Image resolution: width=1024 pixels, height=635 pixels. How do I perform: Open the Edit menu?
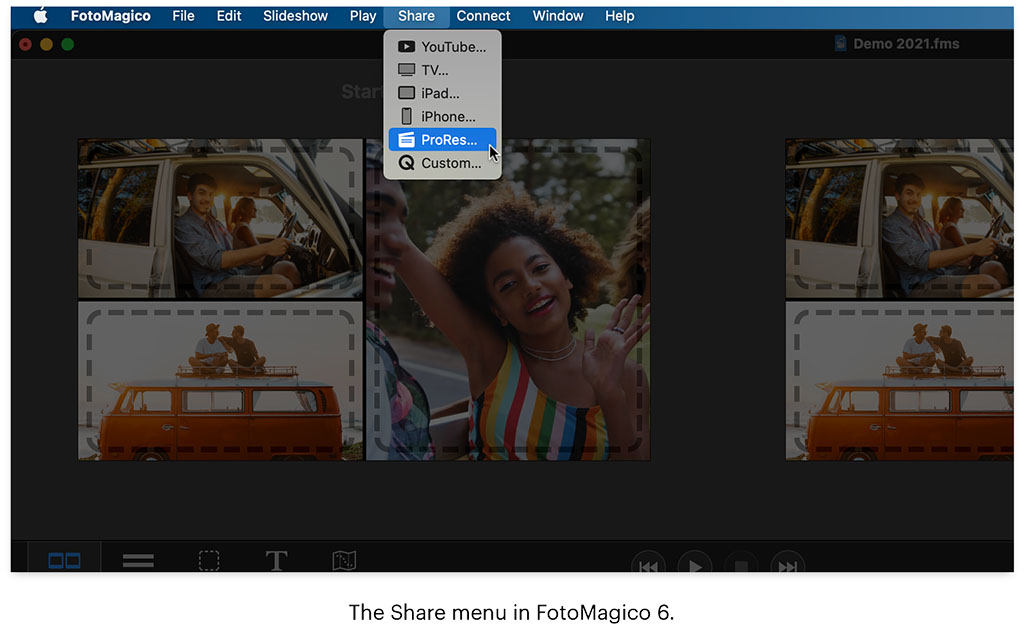pos(229,16)
